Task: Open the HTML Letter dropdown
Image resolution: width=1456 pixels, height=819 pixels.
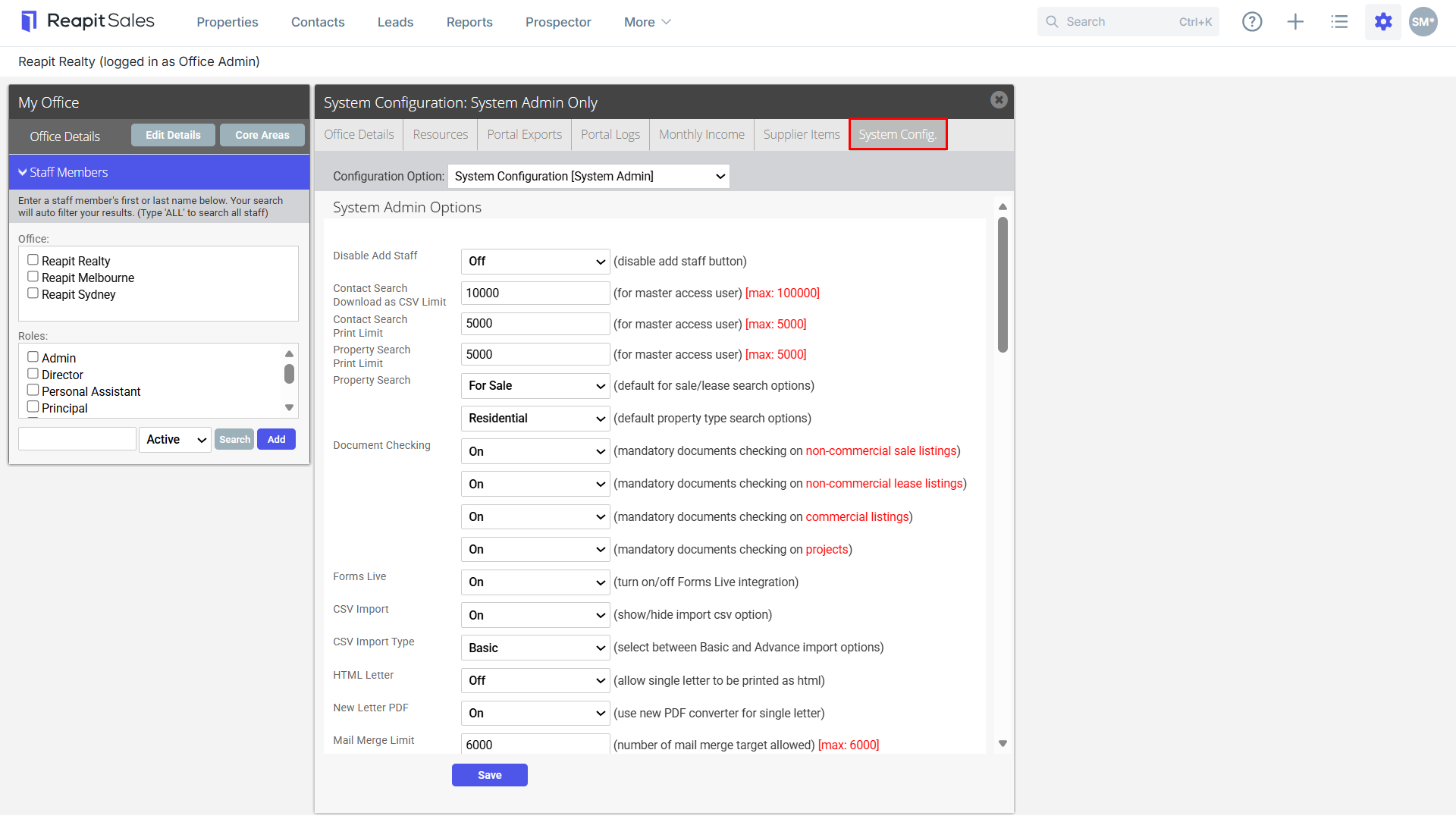Action: click(535, 680)
